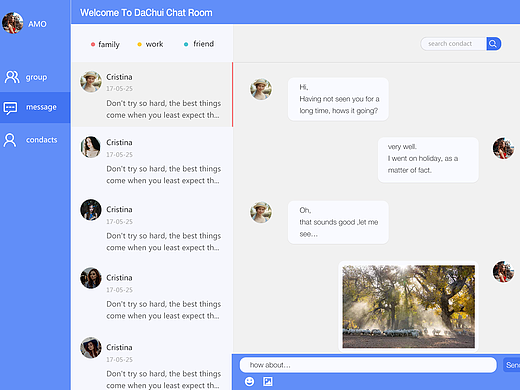
Task: Click the third Cristina avatar in the list
Action: [x=91, y=210]
